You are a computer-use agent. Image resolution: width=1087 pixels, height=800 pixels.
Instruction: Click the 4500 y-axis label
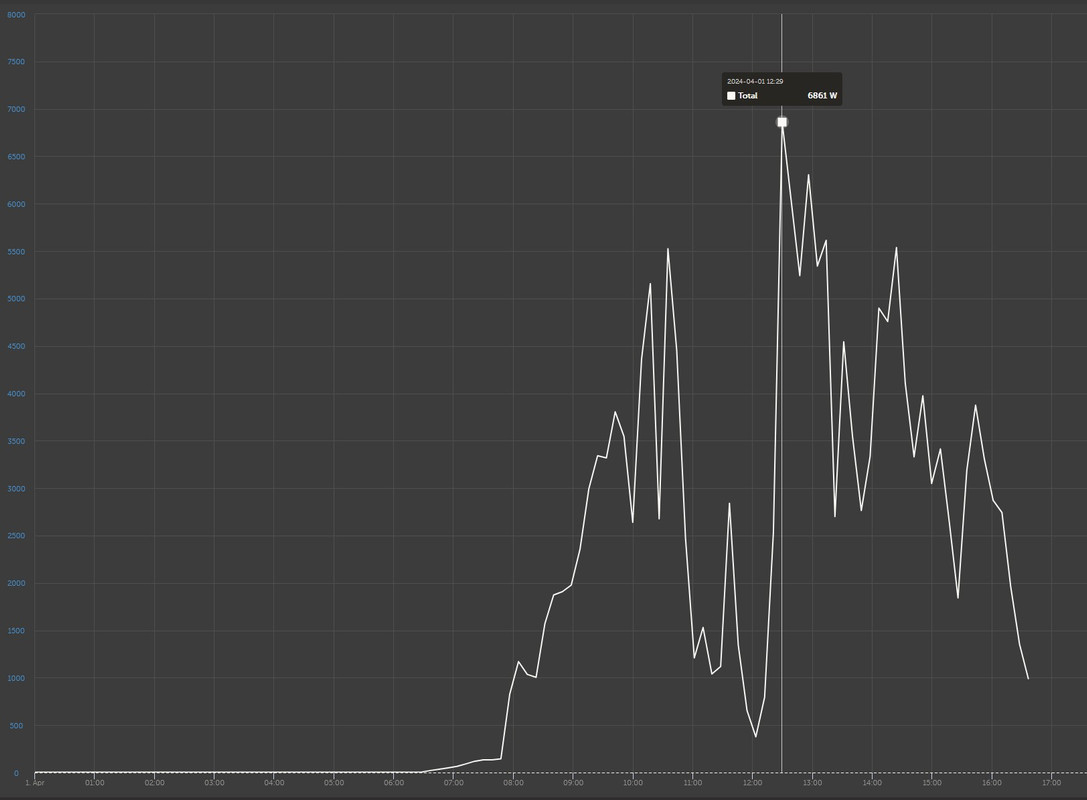16,347
